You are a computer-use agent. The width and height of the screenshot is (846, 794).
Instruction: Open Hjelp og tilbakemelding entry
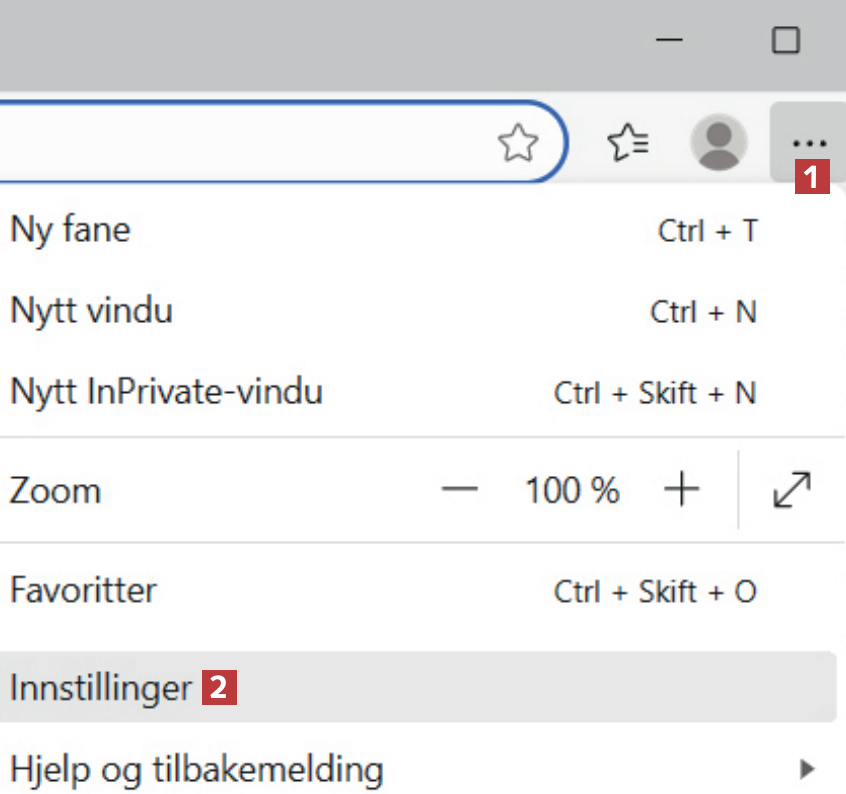(x=196, y=769)
